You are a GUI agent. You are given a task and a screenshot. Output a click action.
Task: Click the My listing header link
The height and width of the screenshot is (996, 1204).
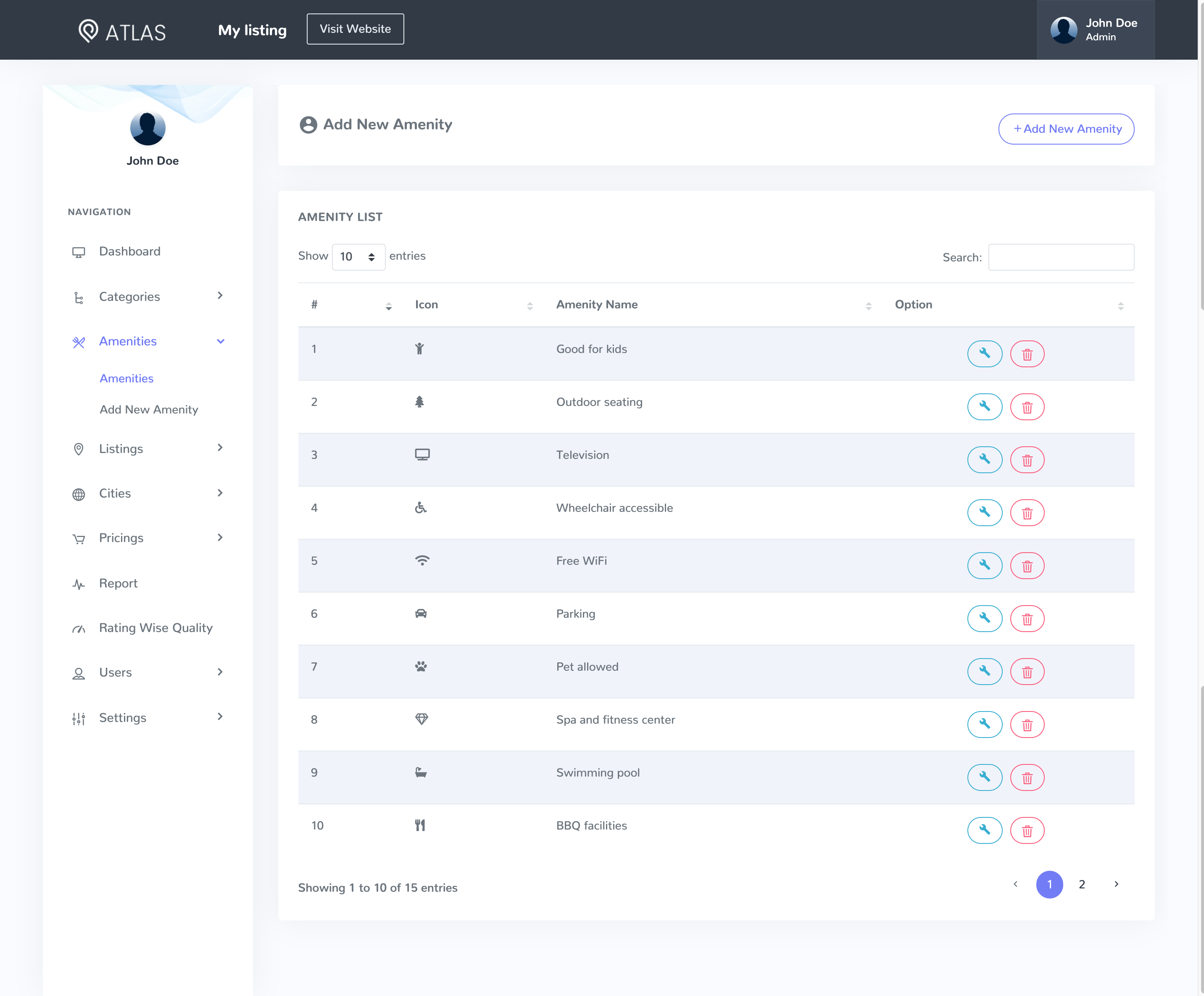[x=252, y=30]
